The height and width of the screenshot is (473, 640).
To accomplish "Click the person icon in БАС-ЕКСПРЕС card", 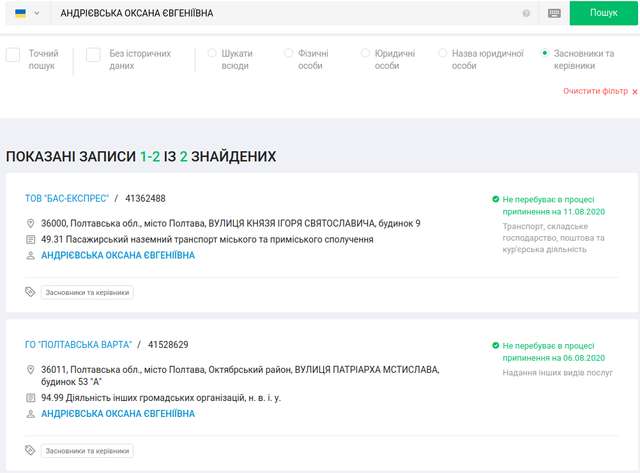I will point(30,256).
